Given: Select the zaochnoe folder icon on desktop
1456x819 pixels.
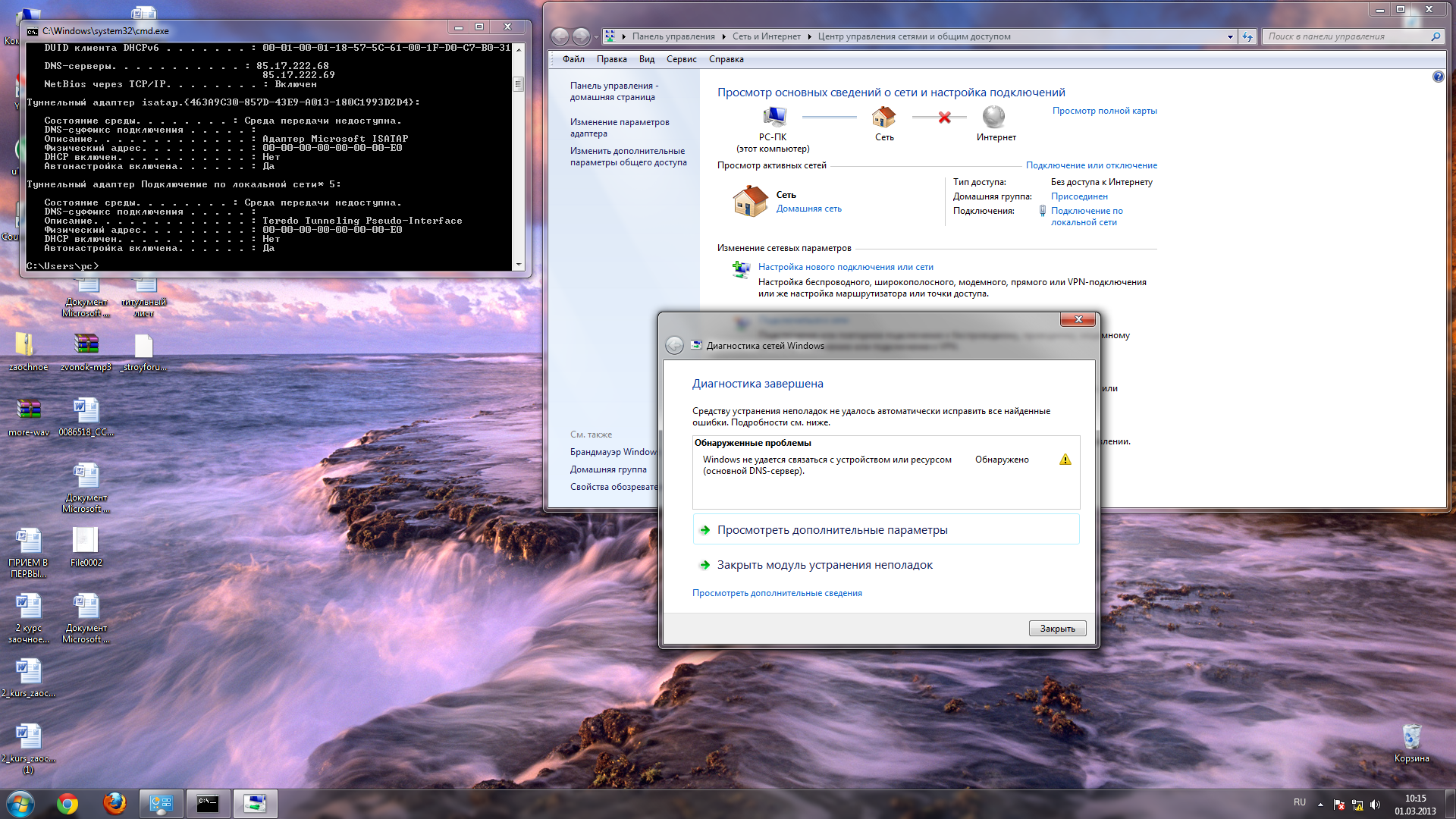Looking at the screenshot, I should (x=28, y=351).
